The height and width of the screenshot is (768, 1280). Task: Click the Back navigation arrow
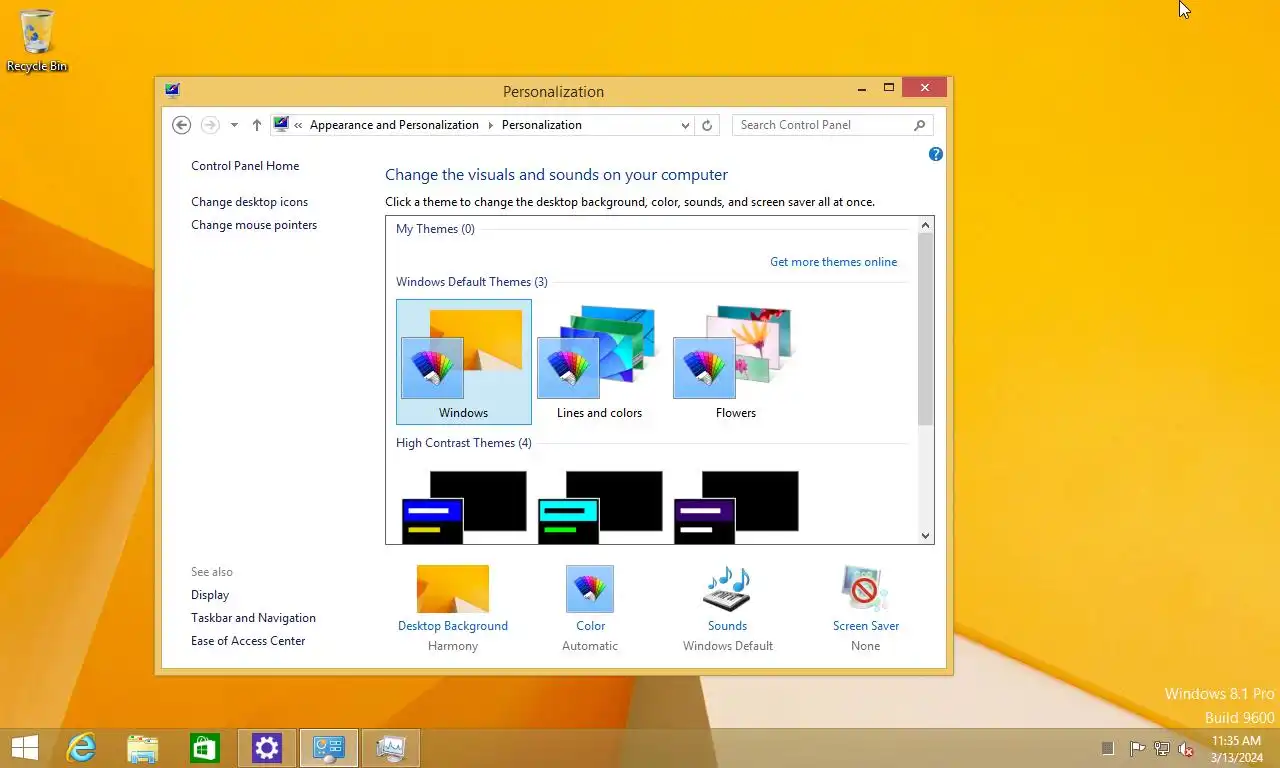coord(181,125)
